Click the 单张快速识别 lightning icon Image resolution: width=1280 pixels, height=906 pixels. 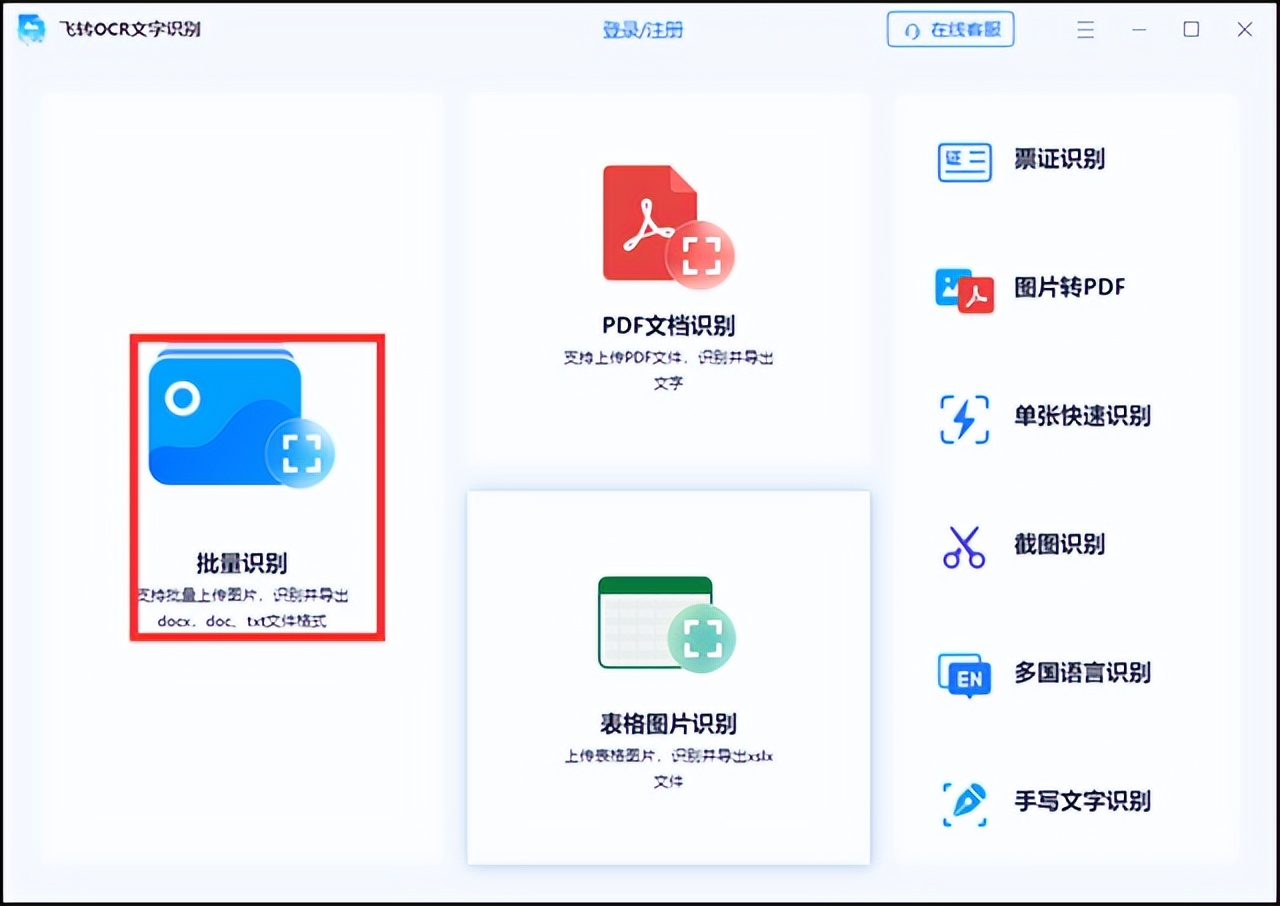(963, 417)
